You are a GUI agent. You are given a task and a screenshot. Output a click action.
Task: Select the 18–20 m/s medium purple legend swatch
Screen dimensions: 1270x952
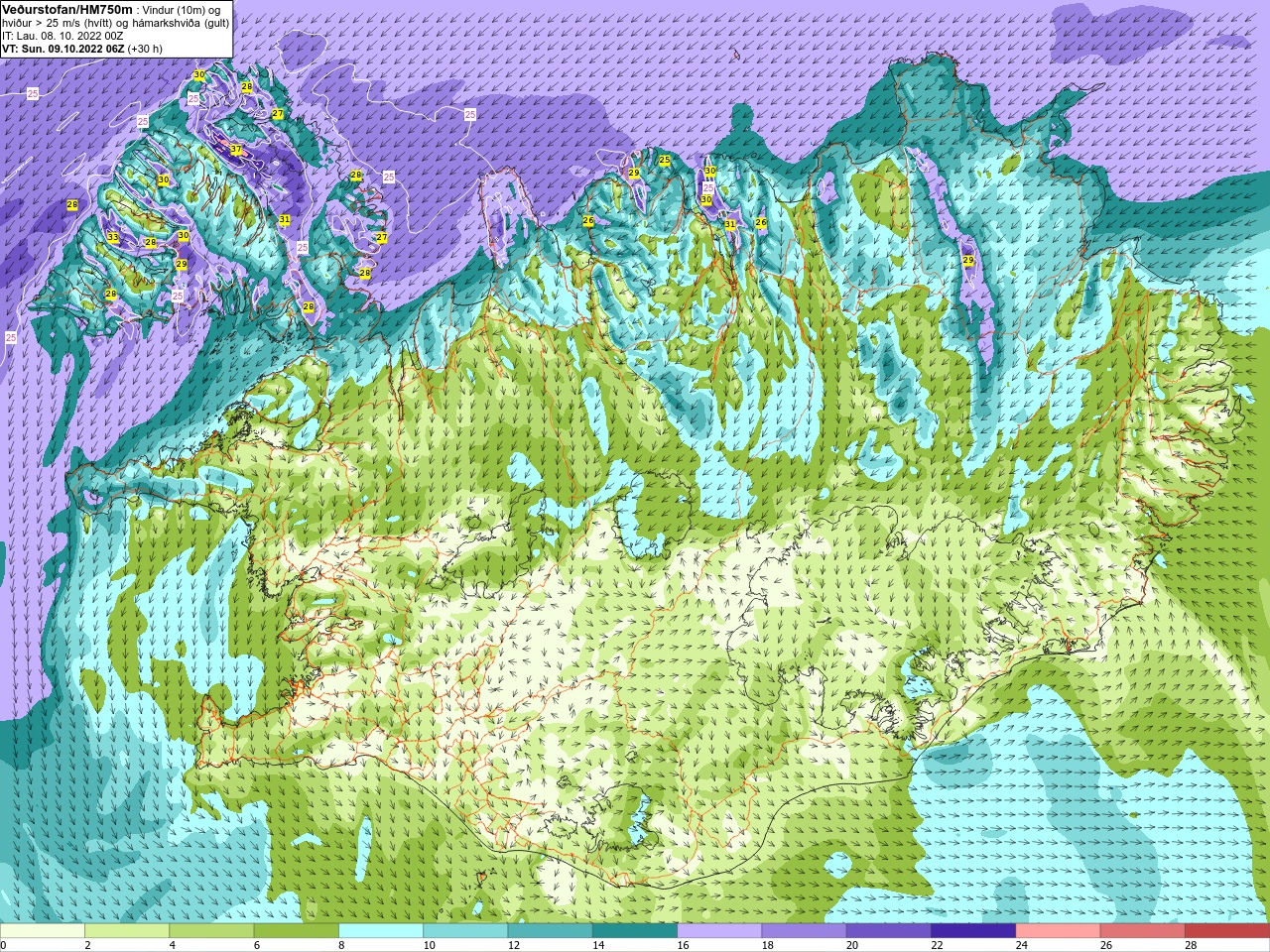point(805,931)
